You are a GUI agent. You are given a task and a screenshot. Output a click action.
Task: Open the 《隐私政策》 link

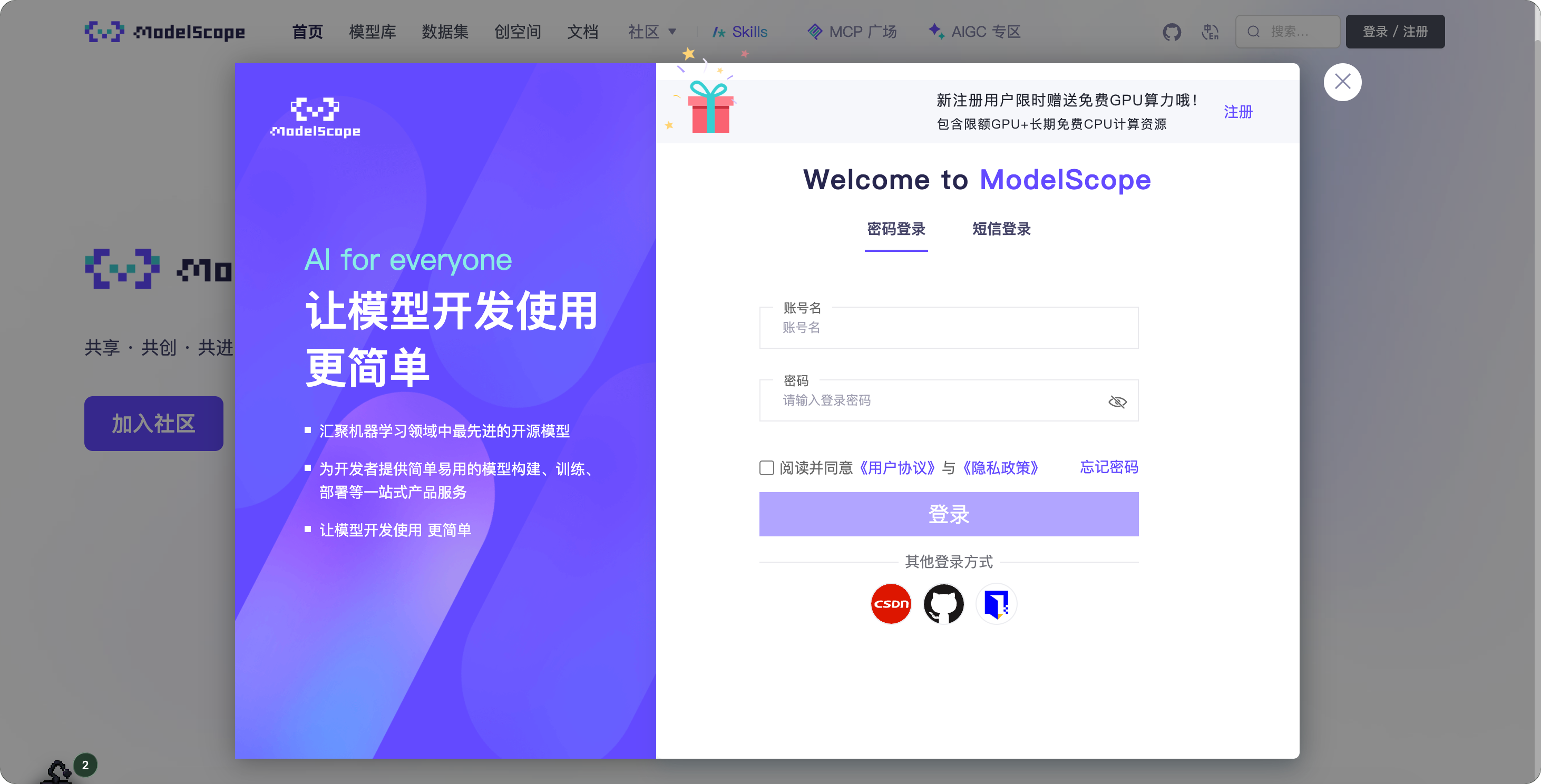[1000, 468]
